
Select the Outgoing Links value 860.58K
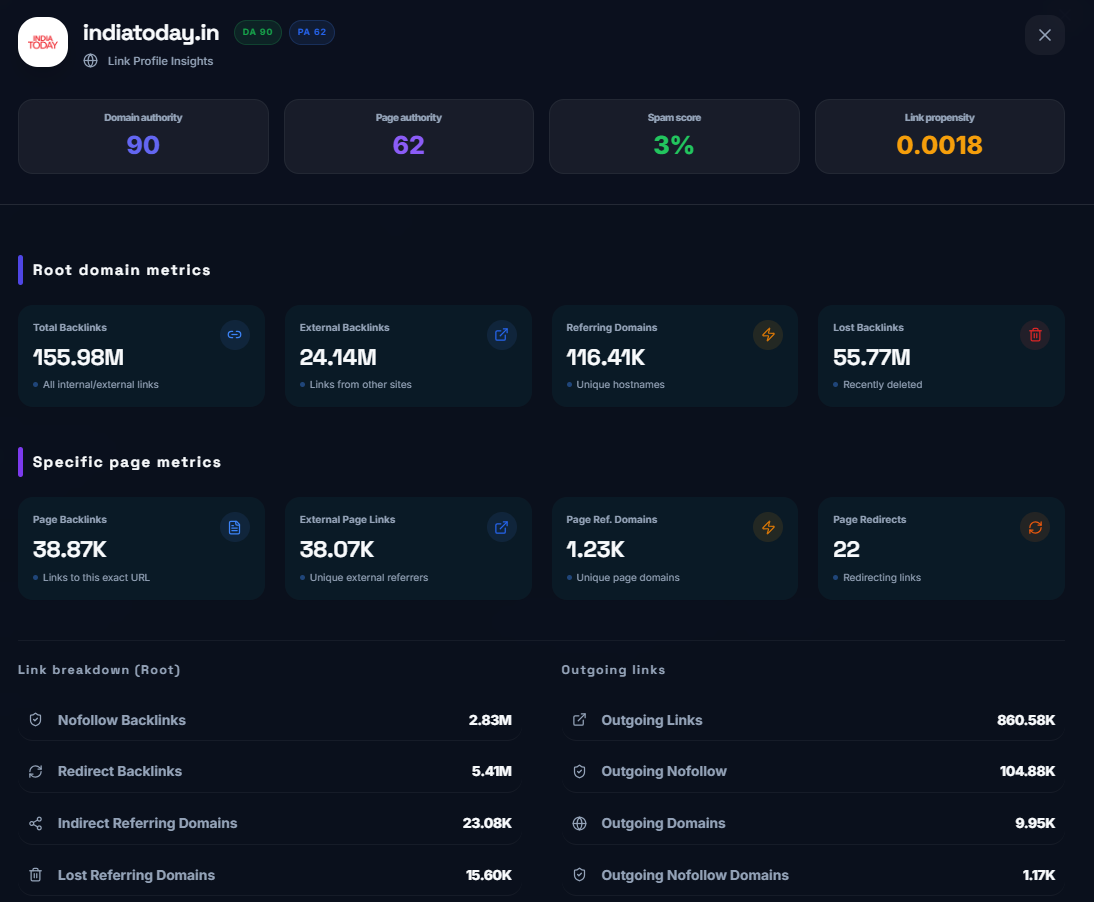click(x=1026, y=720)
